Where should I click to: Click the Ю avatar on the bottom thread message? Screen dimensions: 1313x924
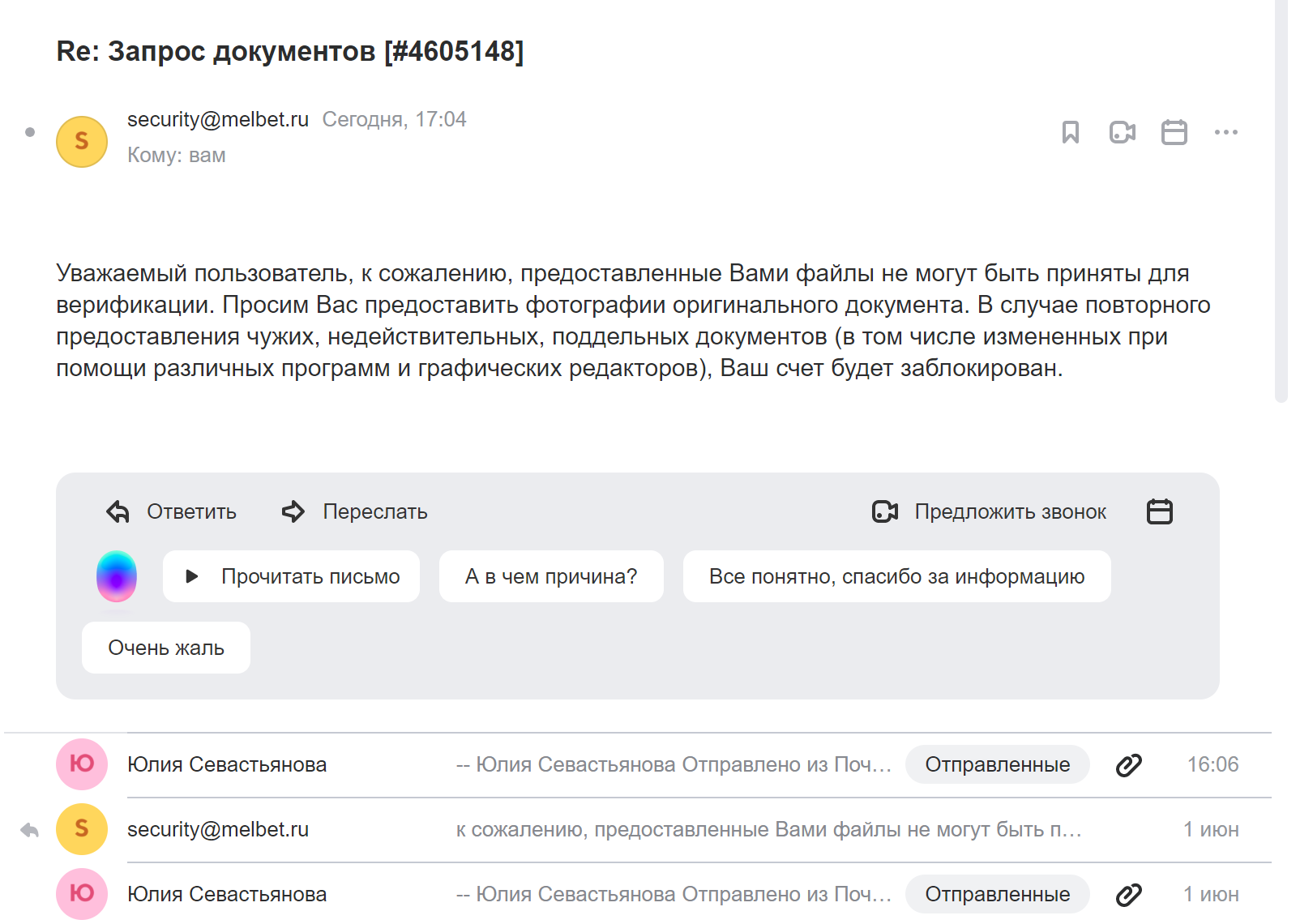(x=82, y=894)
